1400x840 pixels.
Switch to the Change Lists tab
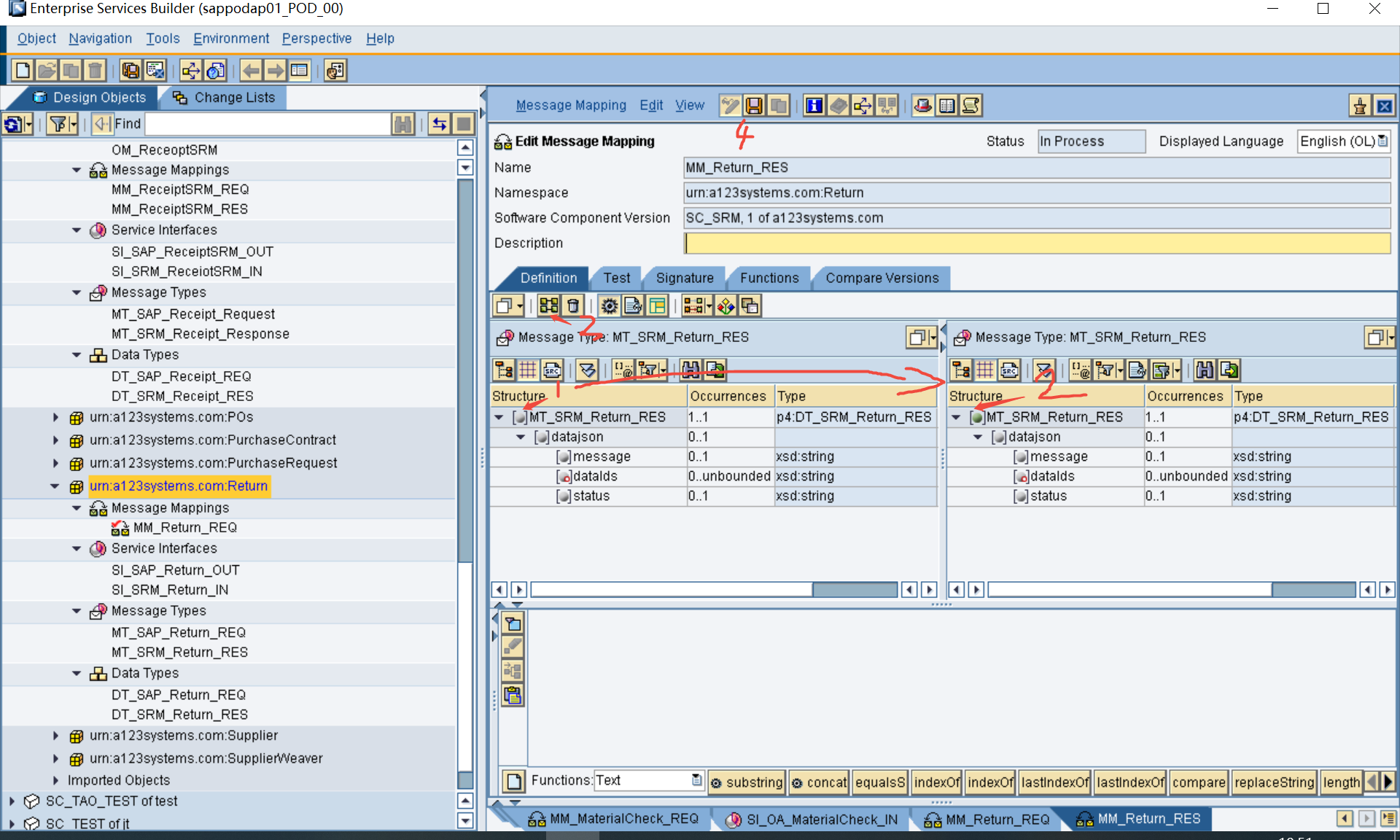click(x=225, y=98)
